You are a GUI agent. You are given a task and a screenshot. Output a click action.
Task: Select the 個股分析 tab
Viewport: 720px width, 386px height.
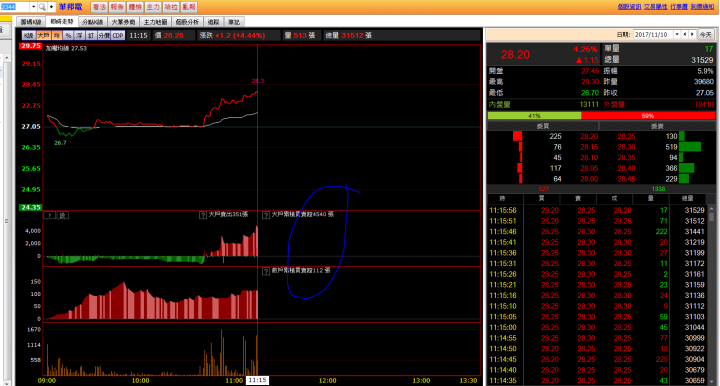(187, 22)
